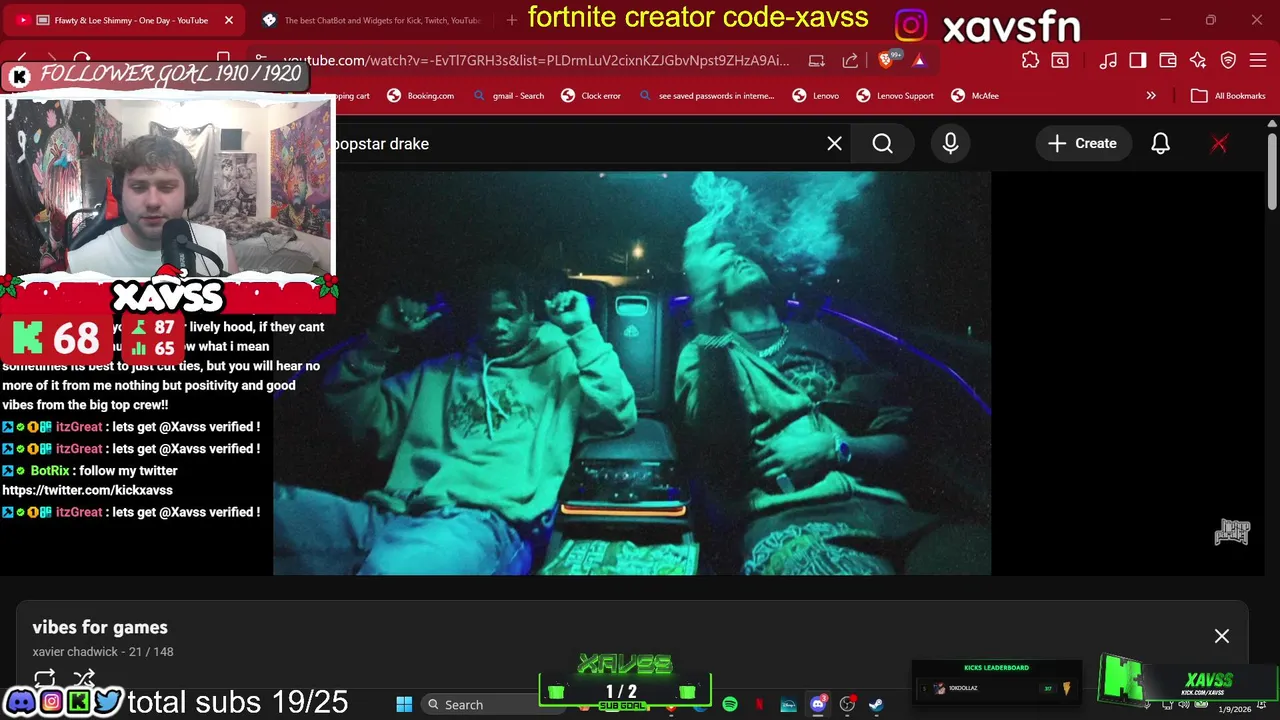The width and height of the screenshot is (1280, 720).
Task: Open Disney+ from the taskbar
Action: [x=789, y=705]
